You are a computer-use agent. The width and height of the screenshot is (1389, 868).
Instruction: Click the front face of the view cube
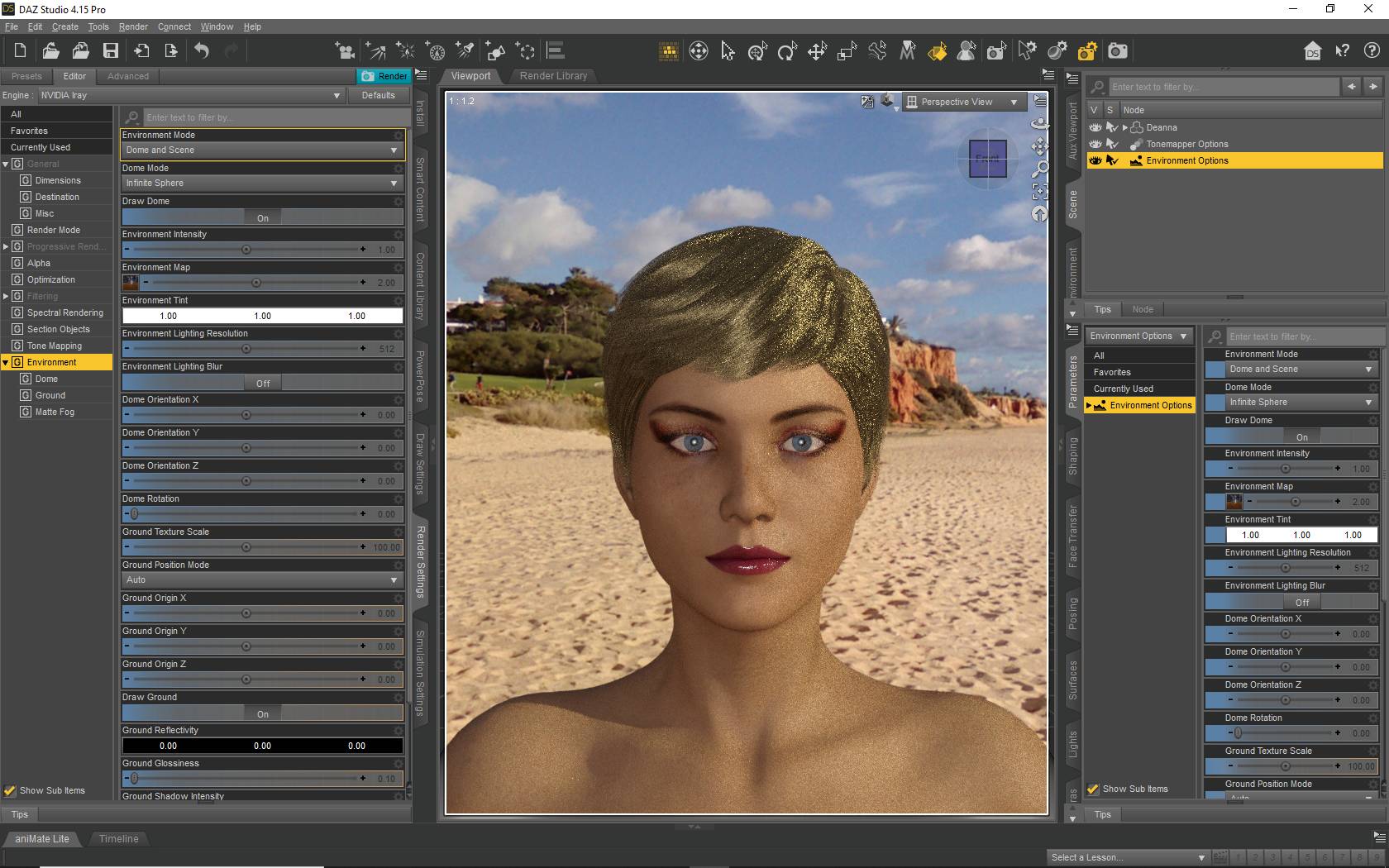click(x=987, y=158)
